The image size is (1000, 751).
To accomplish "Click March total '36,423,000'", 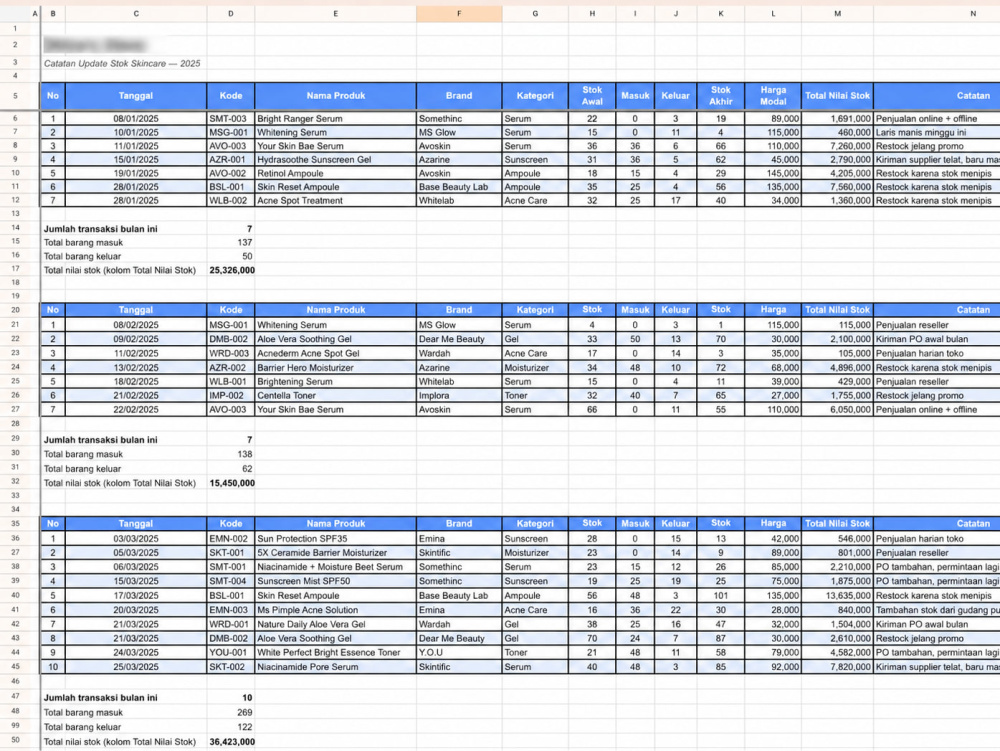I will pyautogui.click(x=232, y=742).
